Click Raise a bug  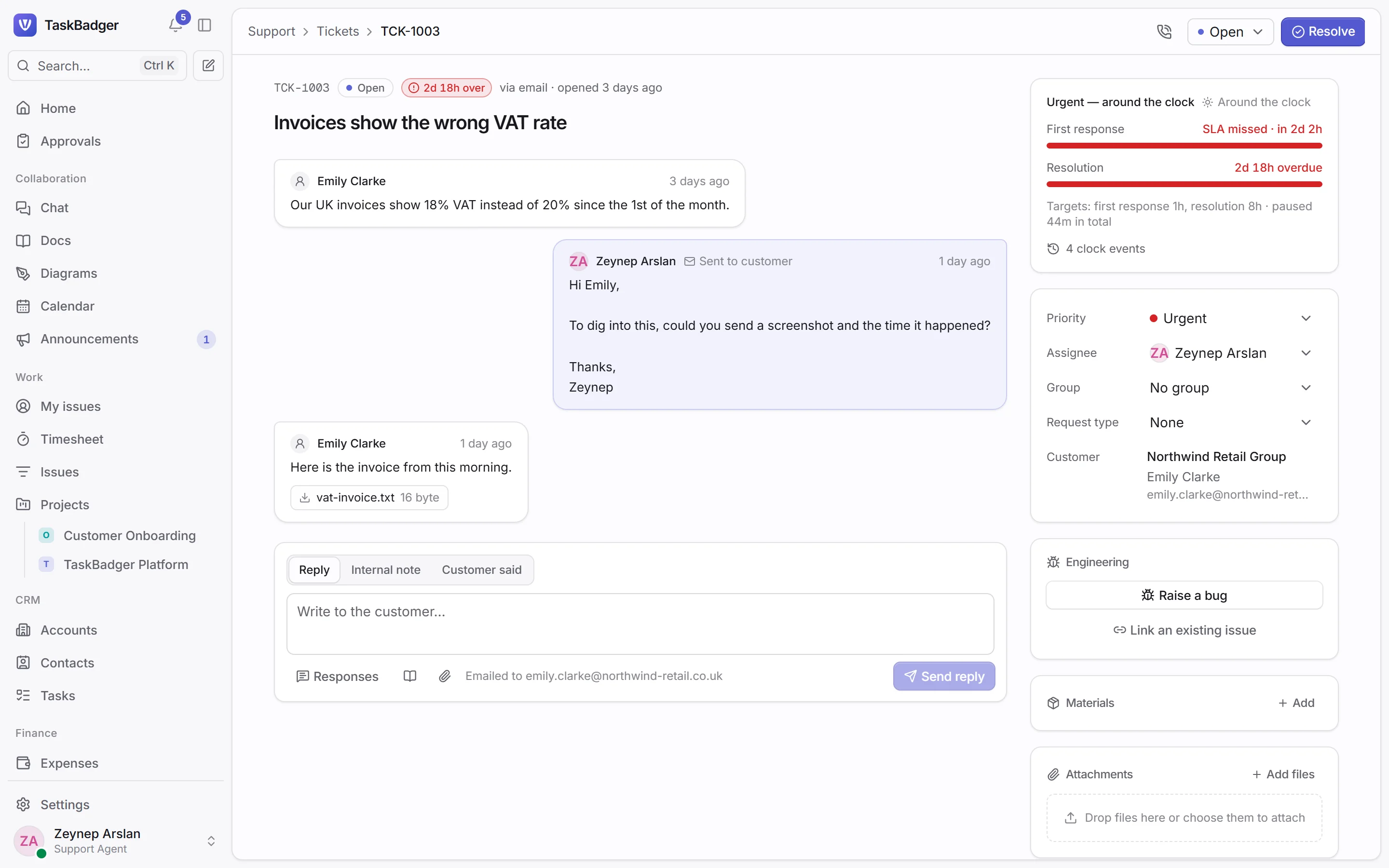pyautogui.click(x=1184, y=596)
